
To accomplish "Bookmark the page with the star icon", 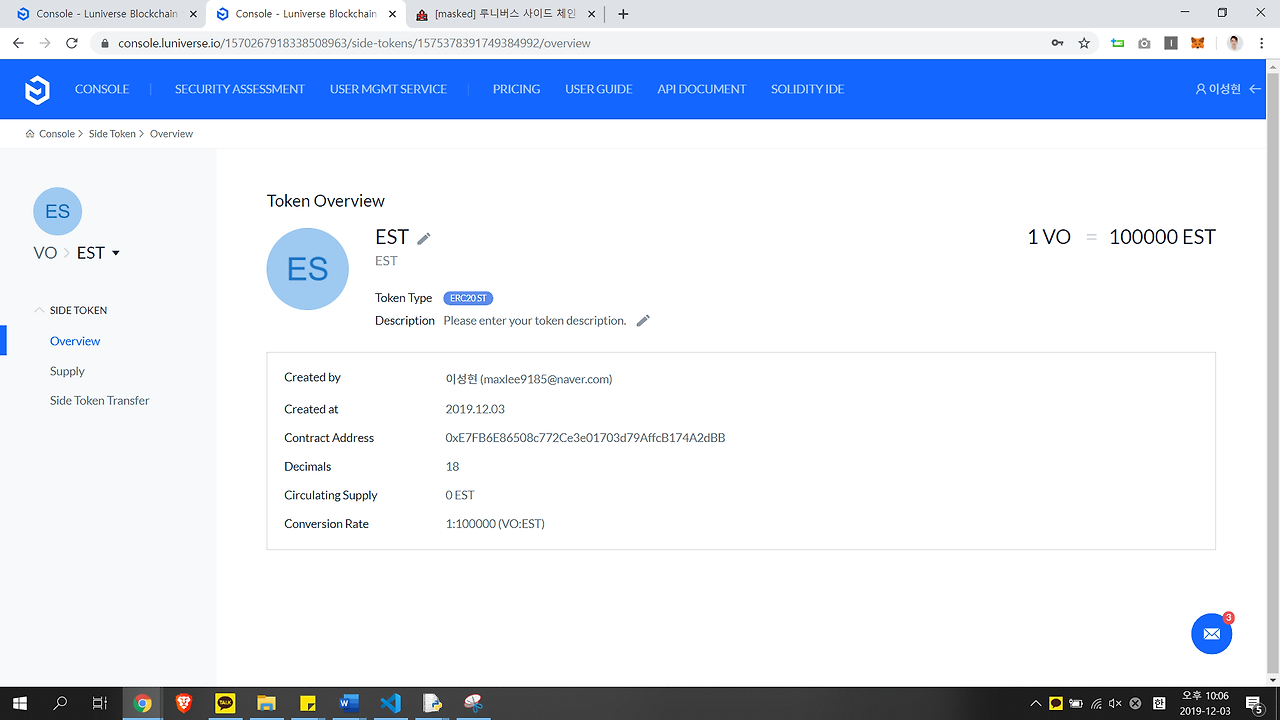I will pos(1084,43).
